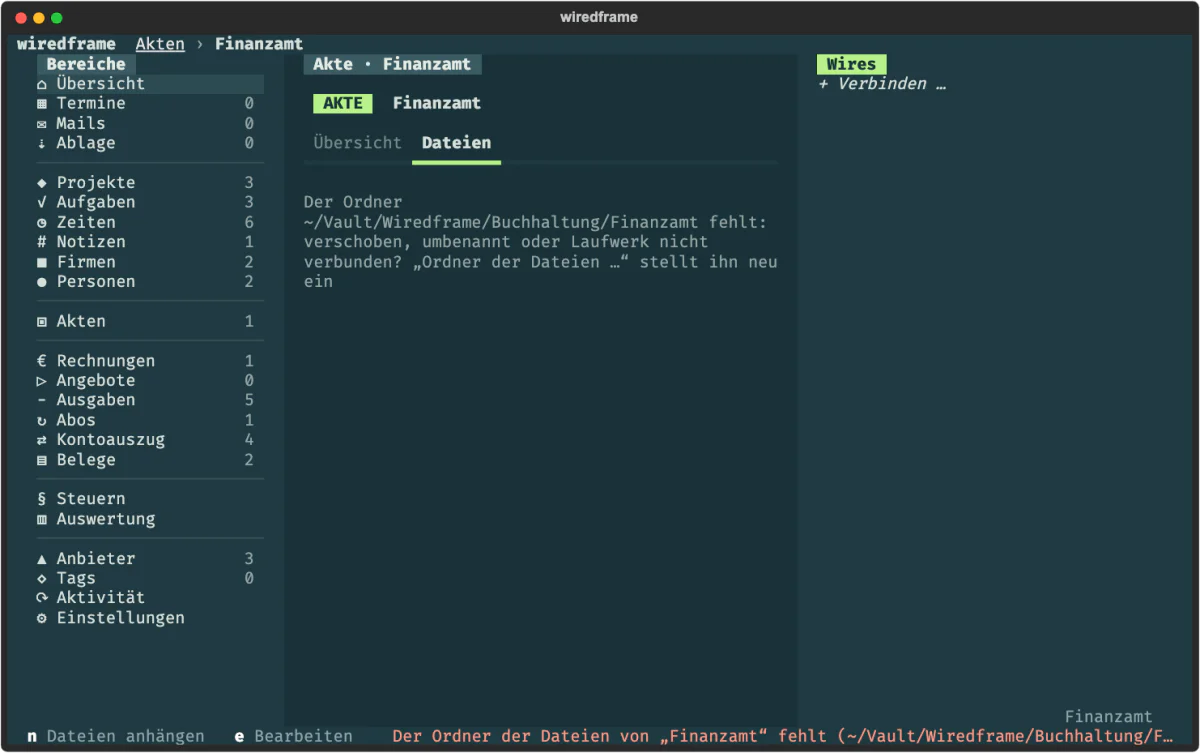Click '+ Verbinden …' under Wires
This screenshot has width=1200, height=753.
[882, 84]
